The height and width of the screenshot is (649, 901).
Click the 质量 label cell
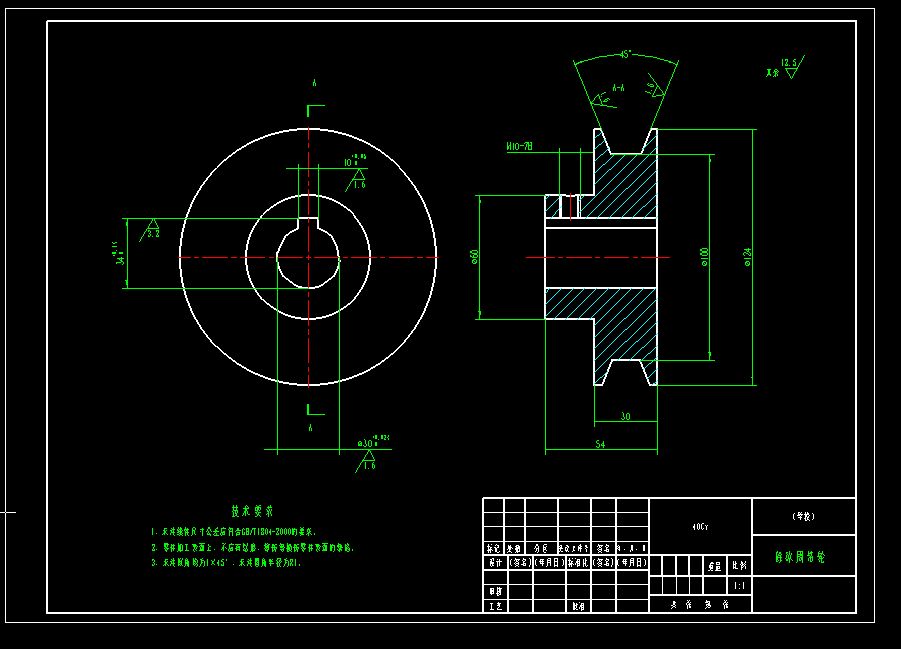coord(715,566)
